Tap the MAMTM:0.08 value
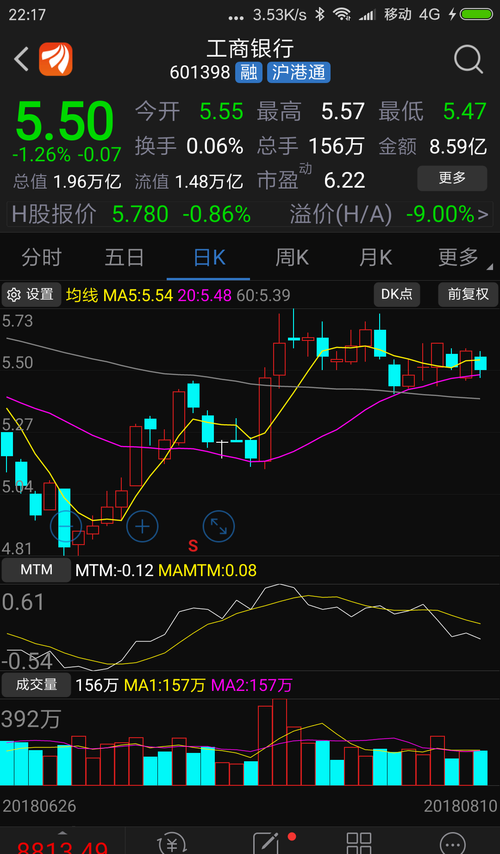 click(207, 570)
